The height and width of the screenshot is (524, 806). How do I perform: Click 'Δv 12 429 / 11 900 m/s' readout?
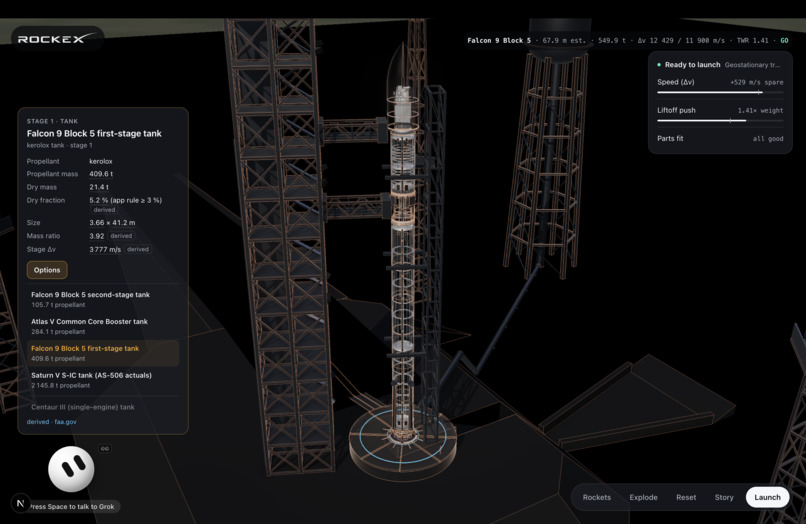(681, 40)
